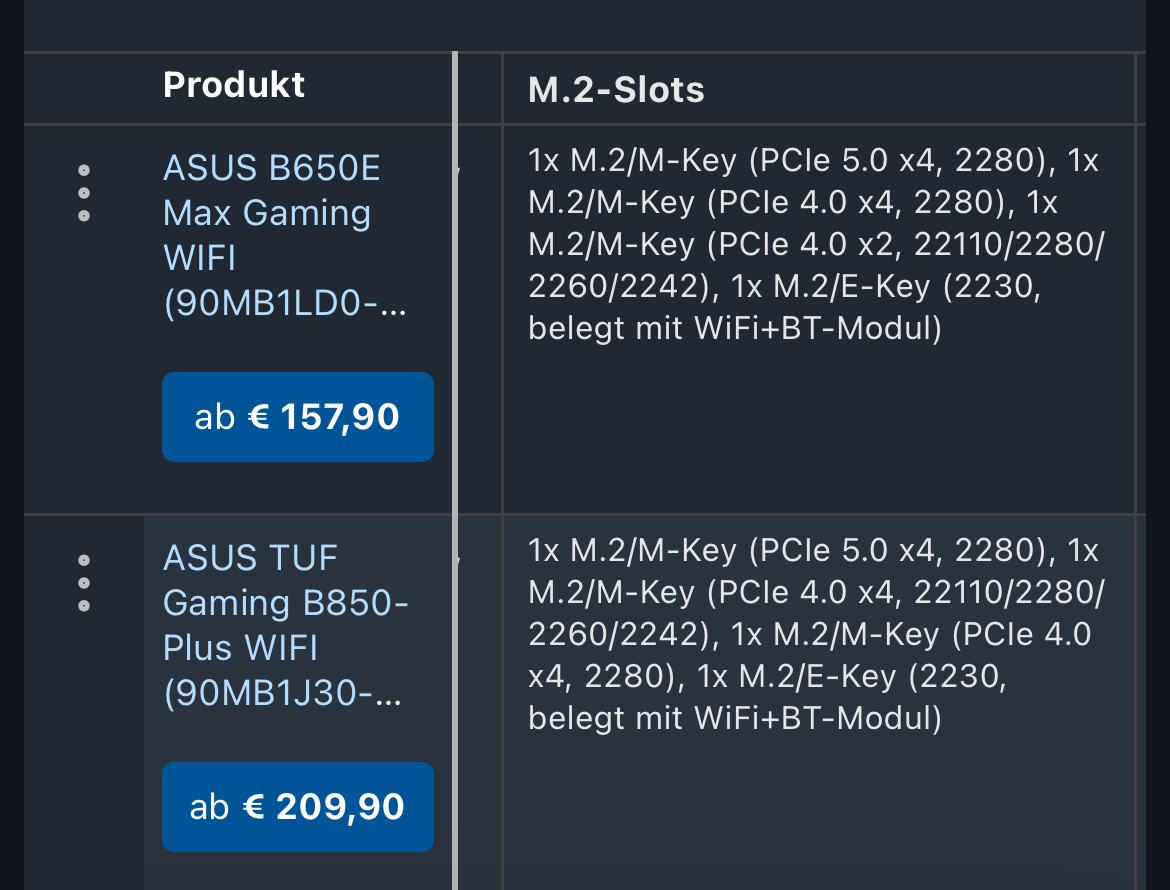Open three-dot menu for ASUS TUF Gaming B850-Plus
This screenshot has height=890, width=1170.
pos(84,583)
